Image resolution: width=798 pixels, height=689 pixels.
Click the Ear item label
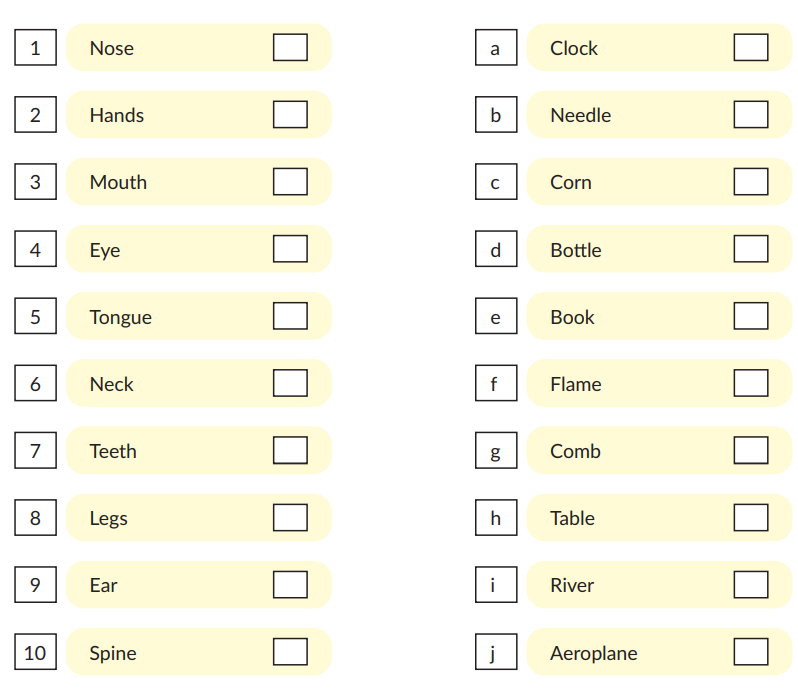click(x=103, y=585)
